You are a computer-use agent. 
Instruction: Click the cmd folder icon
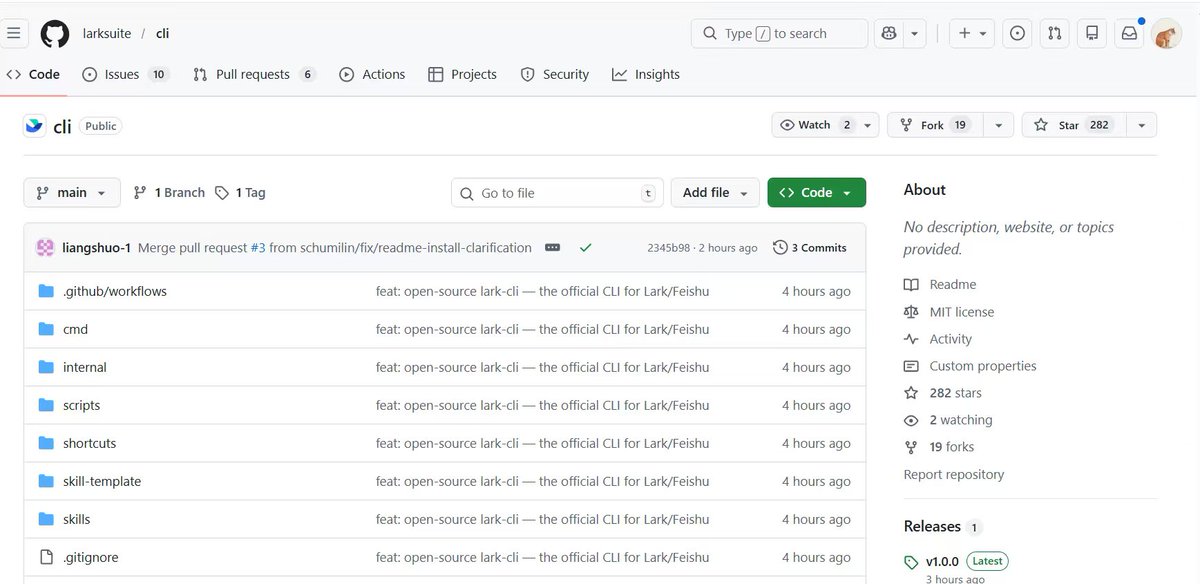[x=45, y=329]
